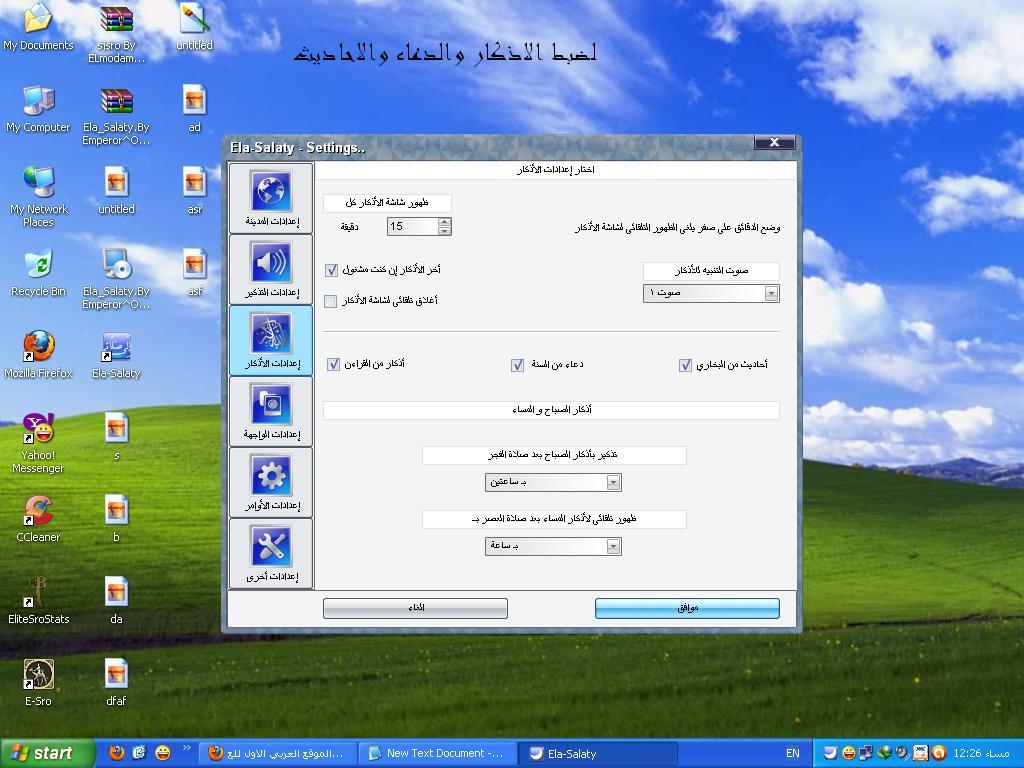Select the E-Sro desktop shortcut
Screen dimensions: 1024x768
tap(38, 683)
